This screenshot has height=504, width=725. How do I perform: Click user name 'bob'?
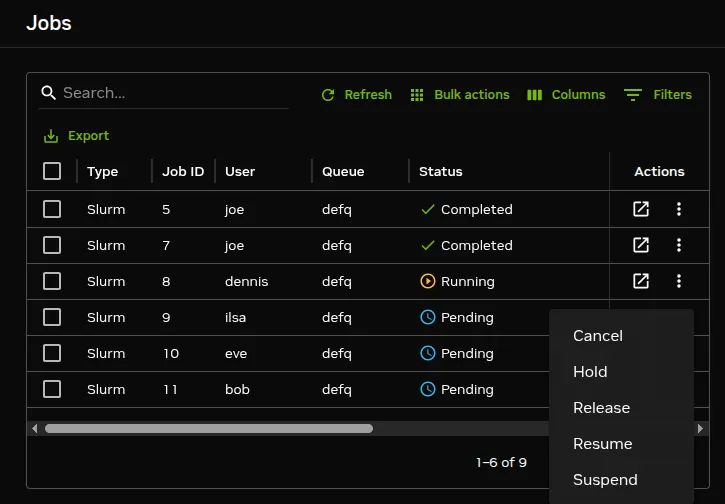[237, 389]
